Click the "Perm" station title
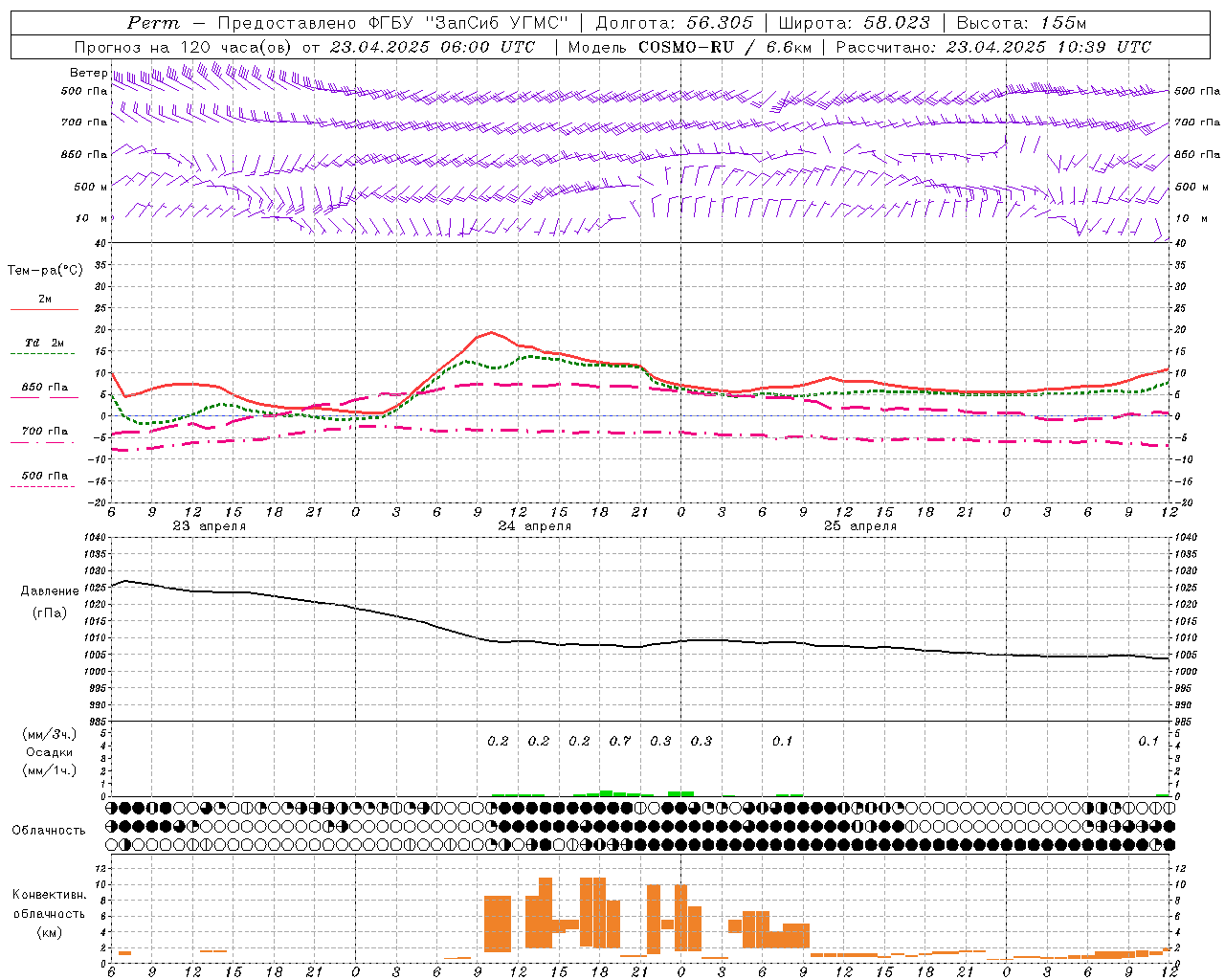 tap(152, 23)
